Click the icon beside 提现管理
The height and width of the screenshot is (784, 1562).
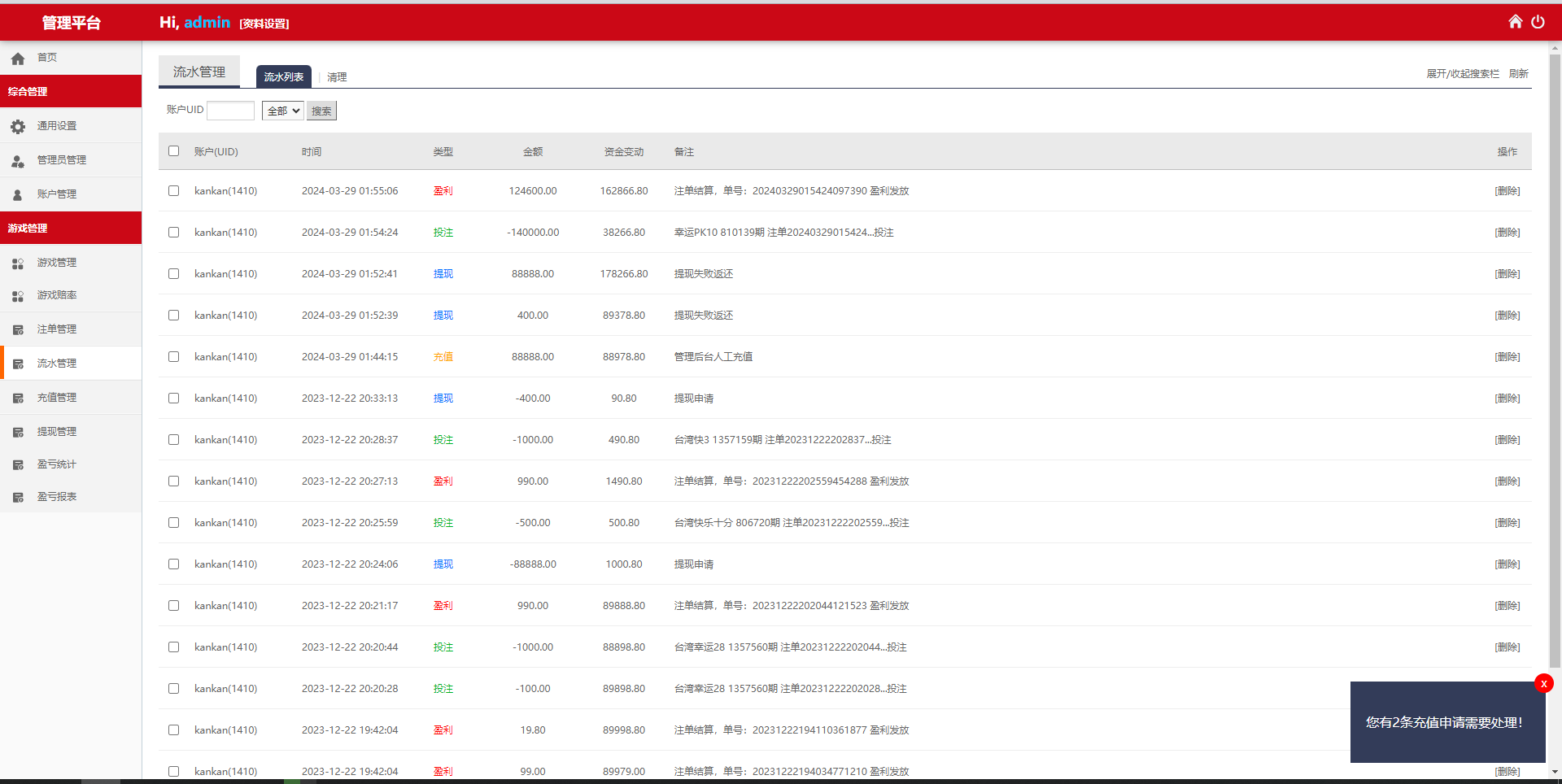tap(18, 433)
